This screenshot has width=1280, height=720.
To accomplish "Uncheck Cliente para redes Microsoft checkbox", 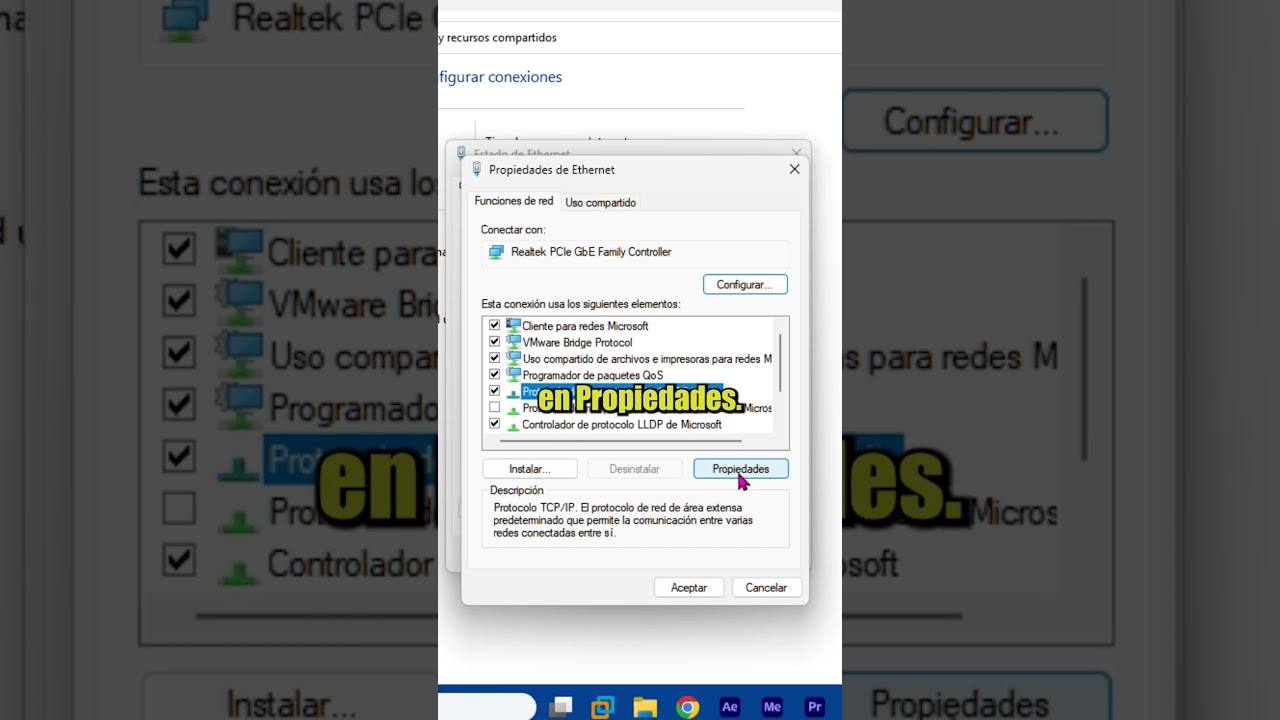I will [x=494, y=326].
